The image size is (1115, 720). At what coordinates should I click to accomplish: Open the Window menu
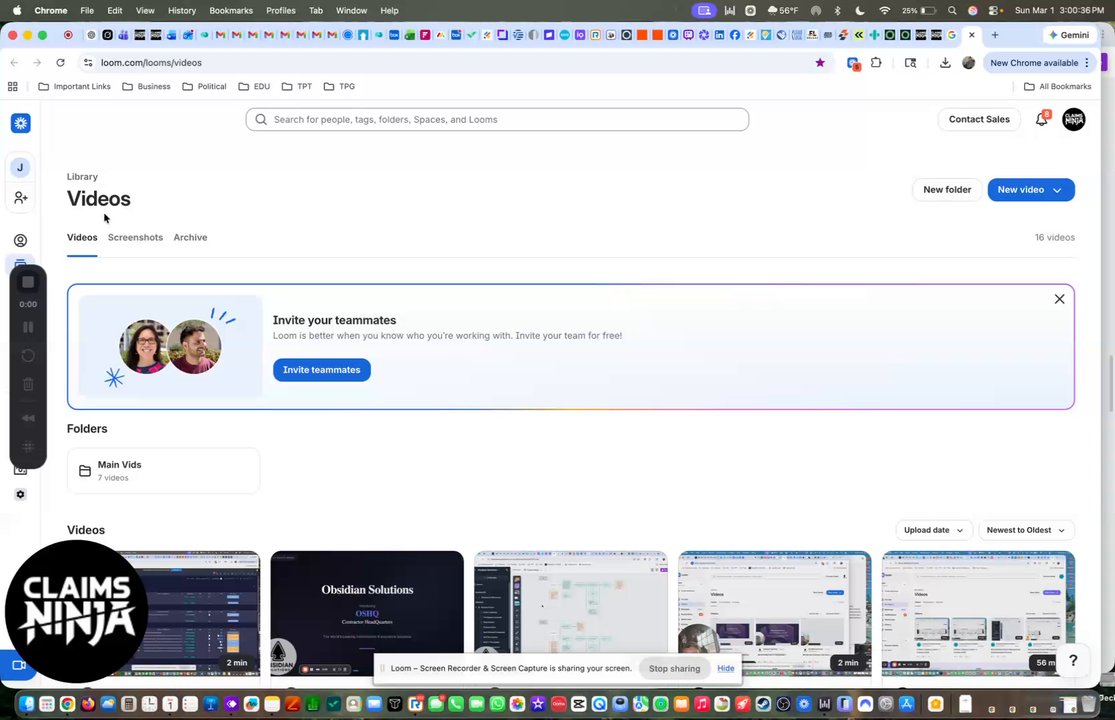[x=351, y=11]
